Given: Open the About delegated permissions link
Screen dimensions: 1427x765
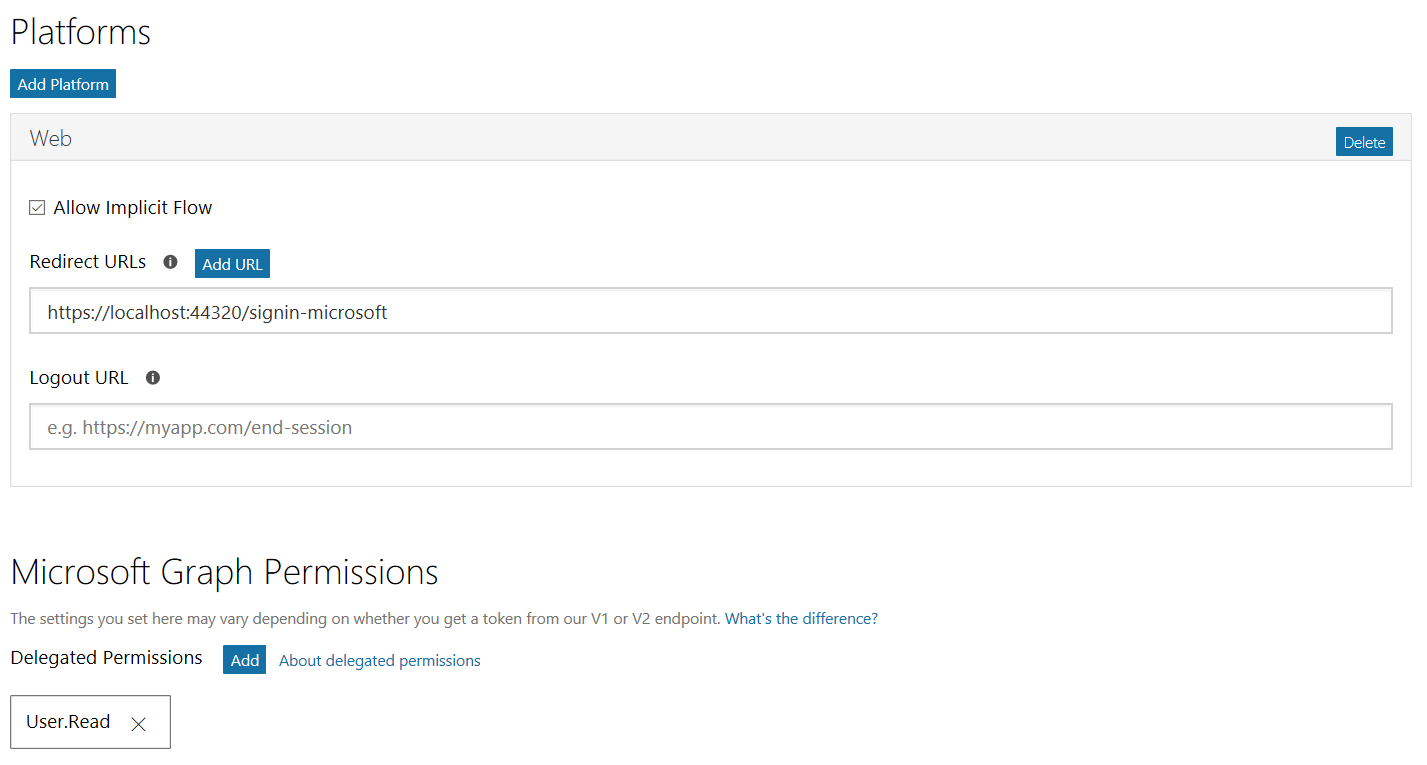Looking at the screenshot, I should click(x=380, y=661).
